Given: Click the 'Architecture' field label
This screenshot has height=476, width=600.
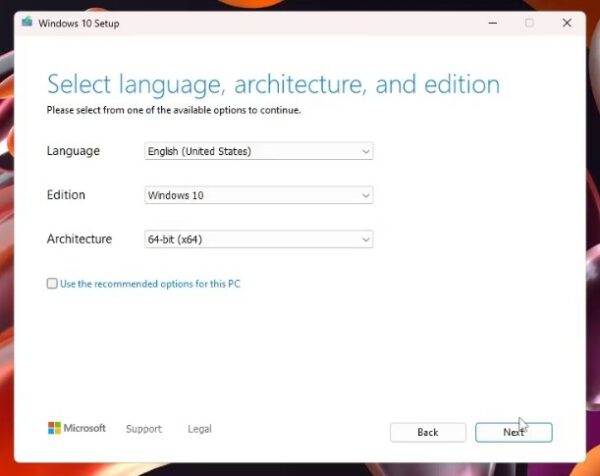Looking at the screenshot, I should pyautogui.click(x=79, y=239).
